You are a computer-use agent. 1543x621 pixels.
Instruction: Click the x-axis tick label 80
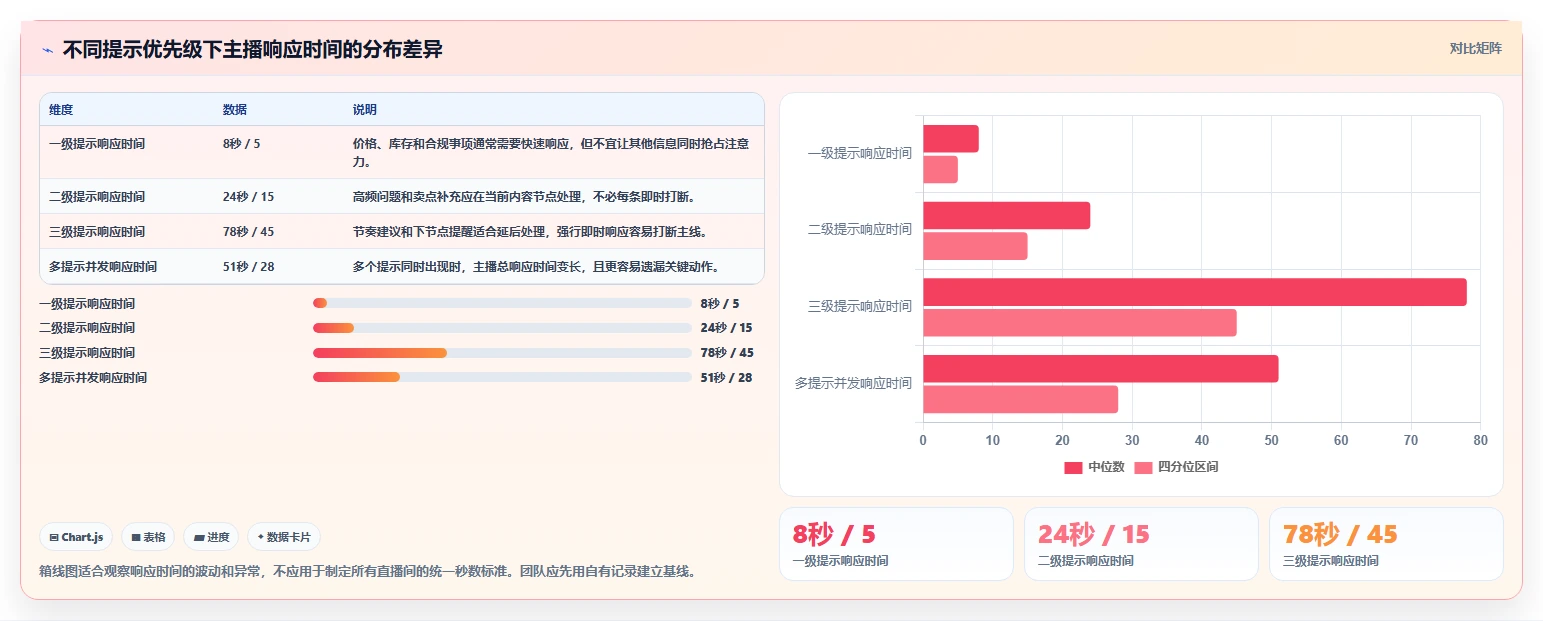pyautogui.click(x=1480, y=440)
